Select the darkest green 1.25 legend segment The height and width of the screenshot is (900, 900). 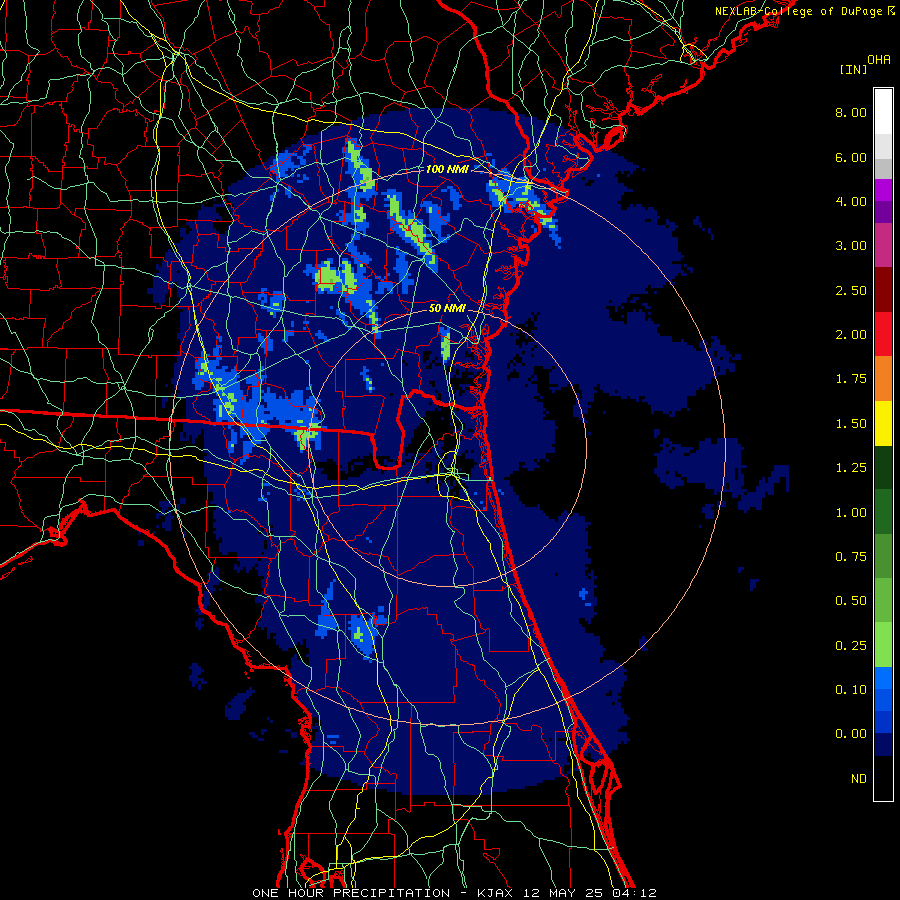(883, 468)
